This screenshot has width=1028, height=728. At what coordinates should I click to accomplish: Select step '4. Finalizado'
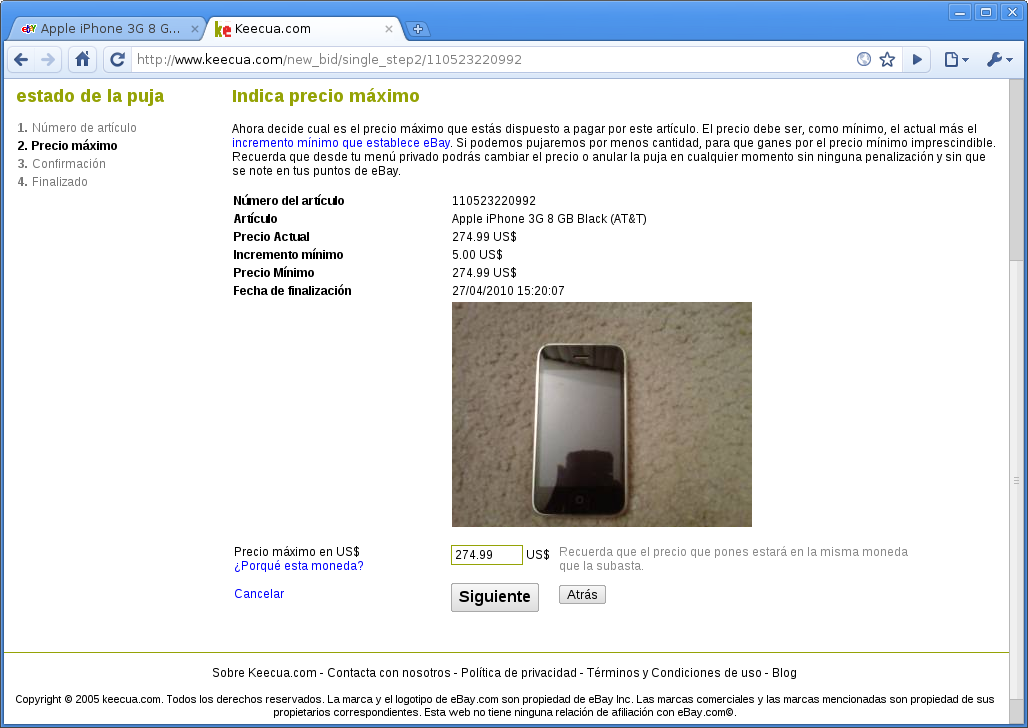point(52,182)
